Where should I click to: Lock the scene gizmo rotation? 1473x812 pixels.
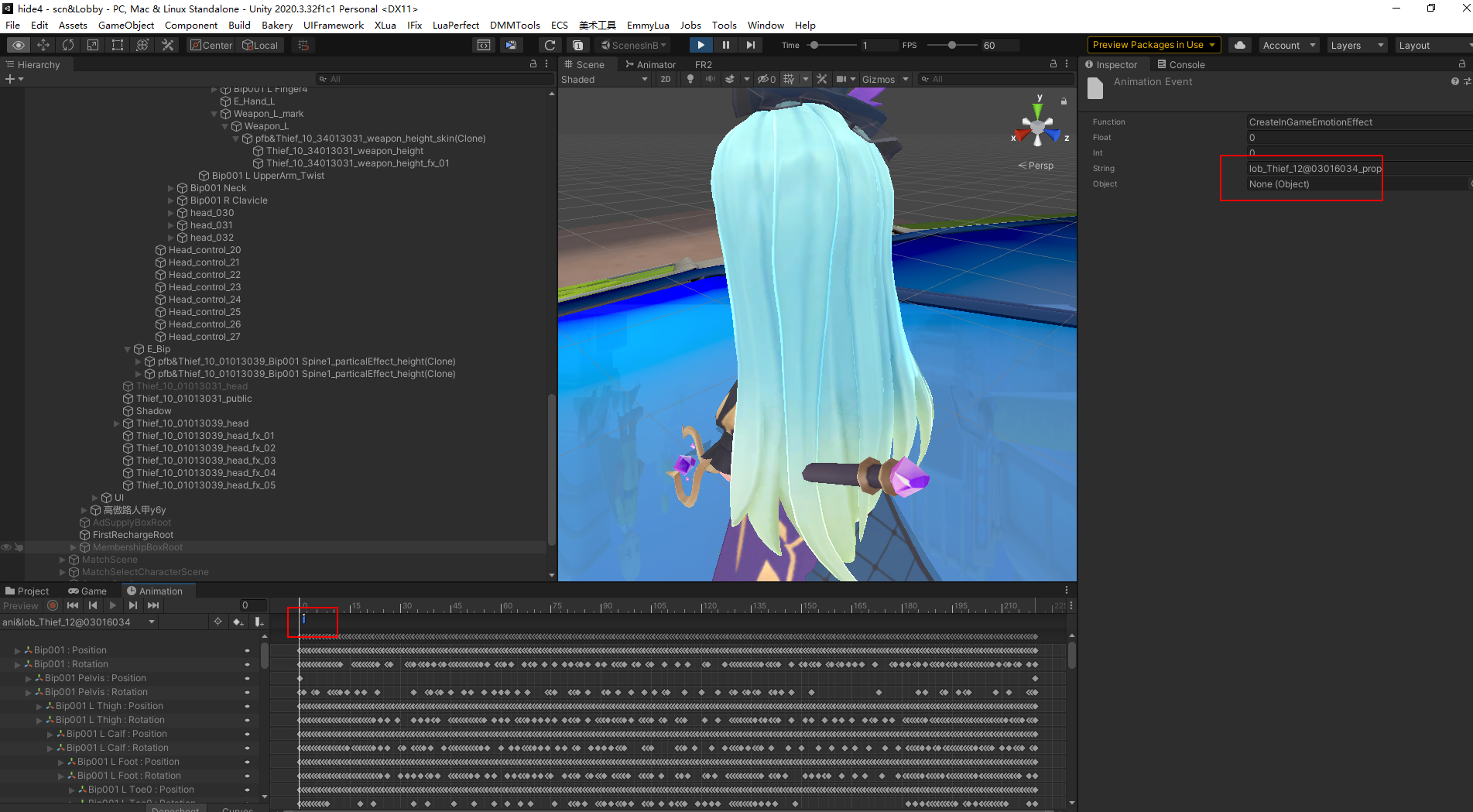(1064, 101)
